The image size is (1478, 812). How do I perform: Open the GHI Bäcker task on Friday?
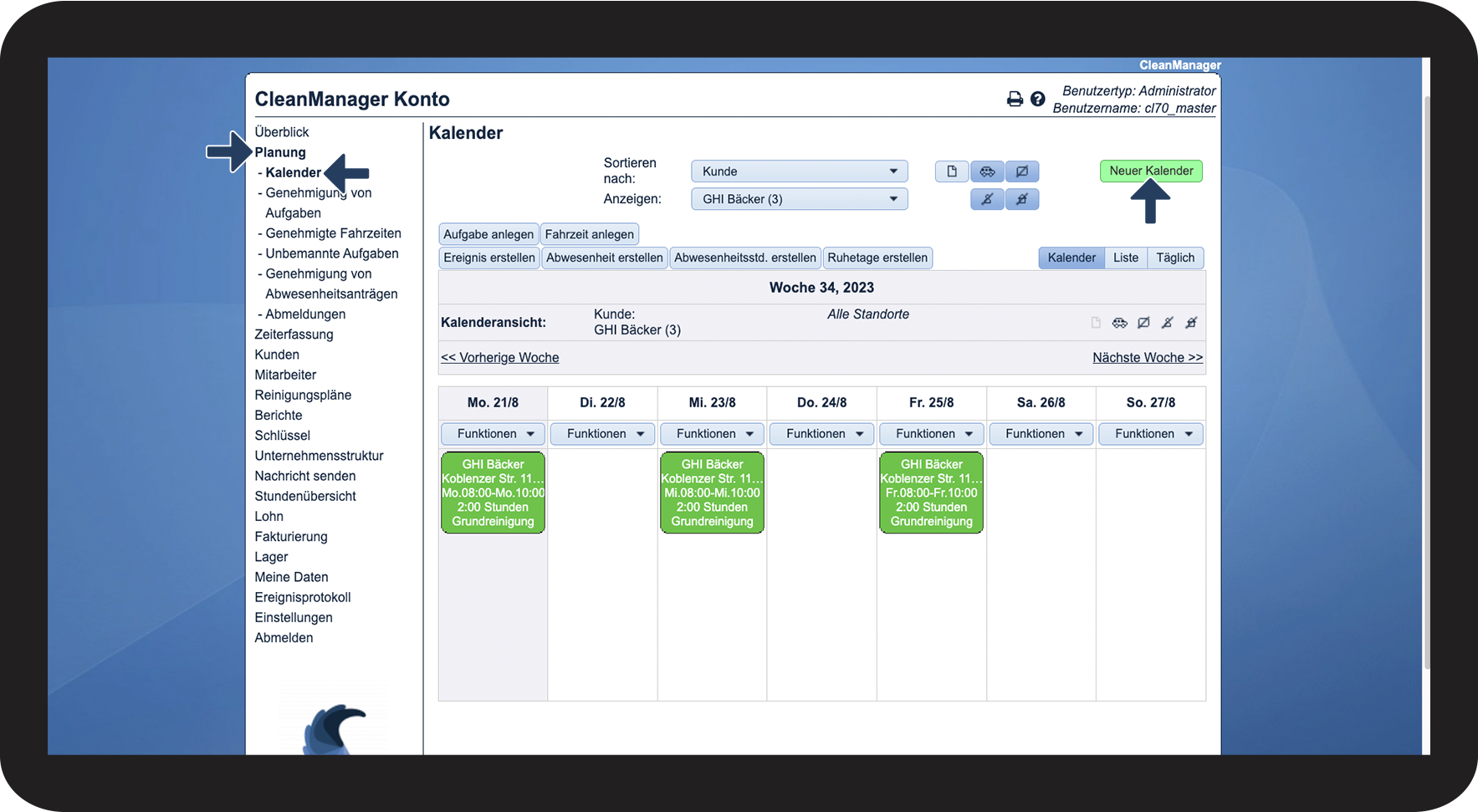click(931, 493)
